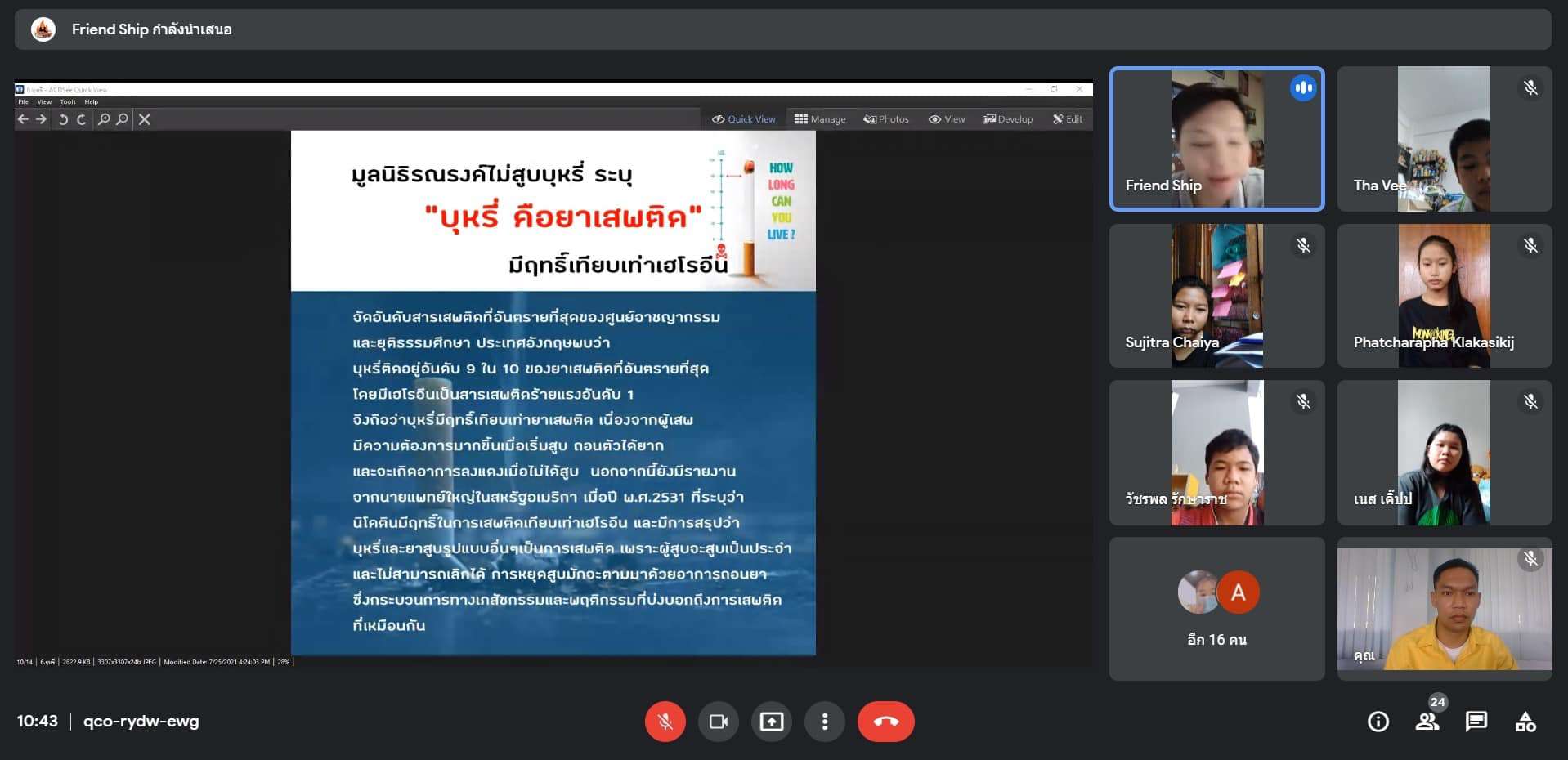
Task: Open the three-dot more options menu
Action: pos(824,722)
